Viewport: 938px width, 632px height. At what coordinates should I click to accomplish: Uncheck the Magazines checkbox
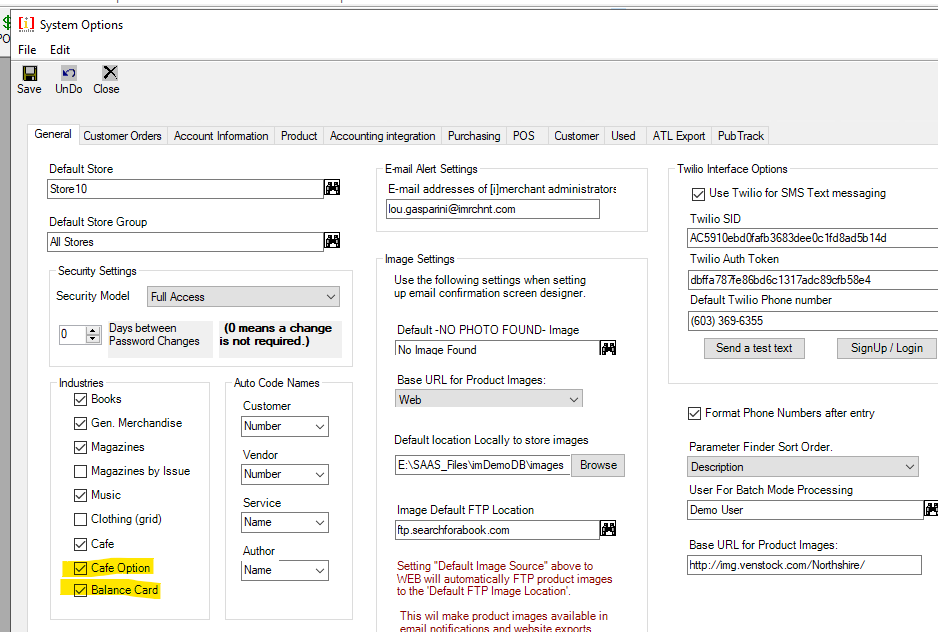pyautogui.click(x=80, y=447)
